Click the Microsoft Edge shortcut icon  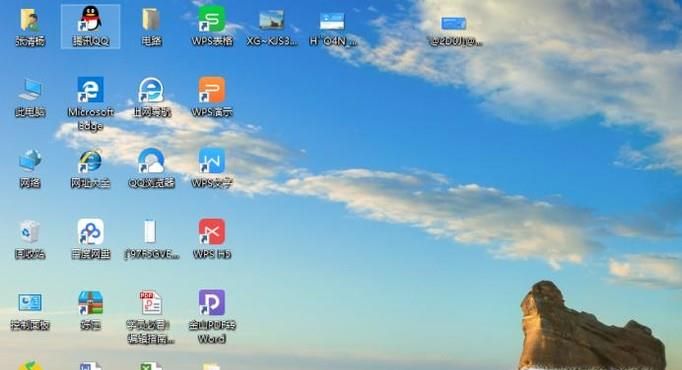90,103
